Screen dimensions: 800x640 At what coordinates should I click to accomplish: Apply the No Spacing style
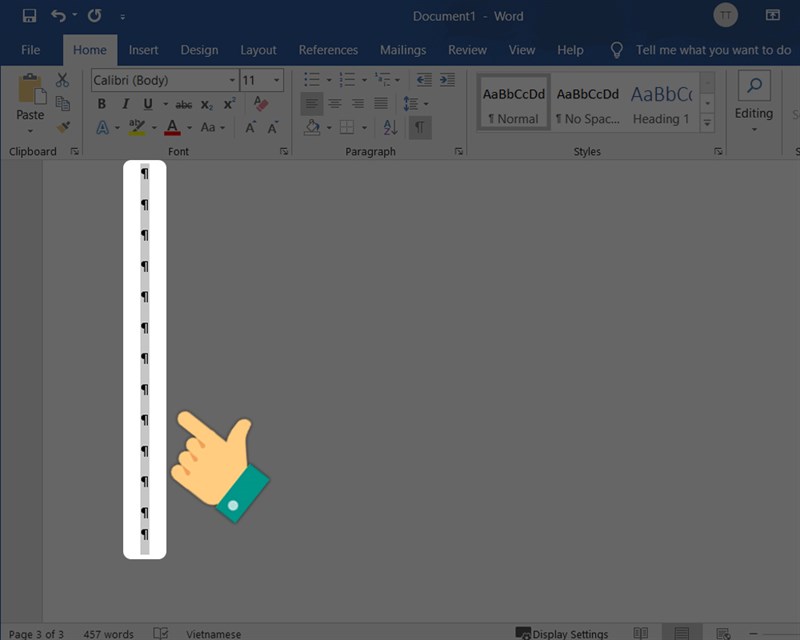point(588,103)
